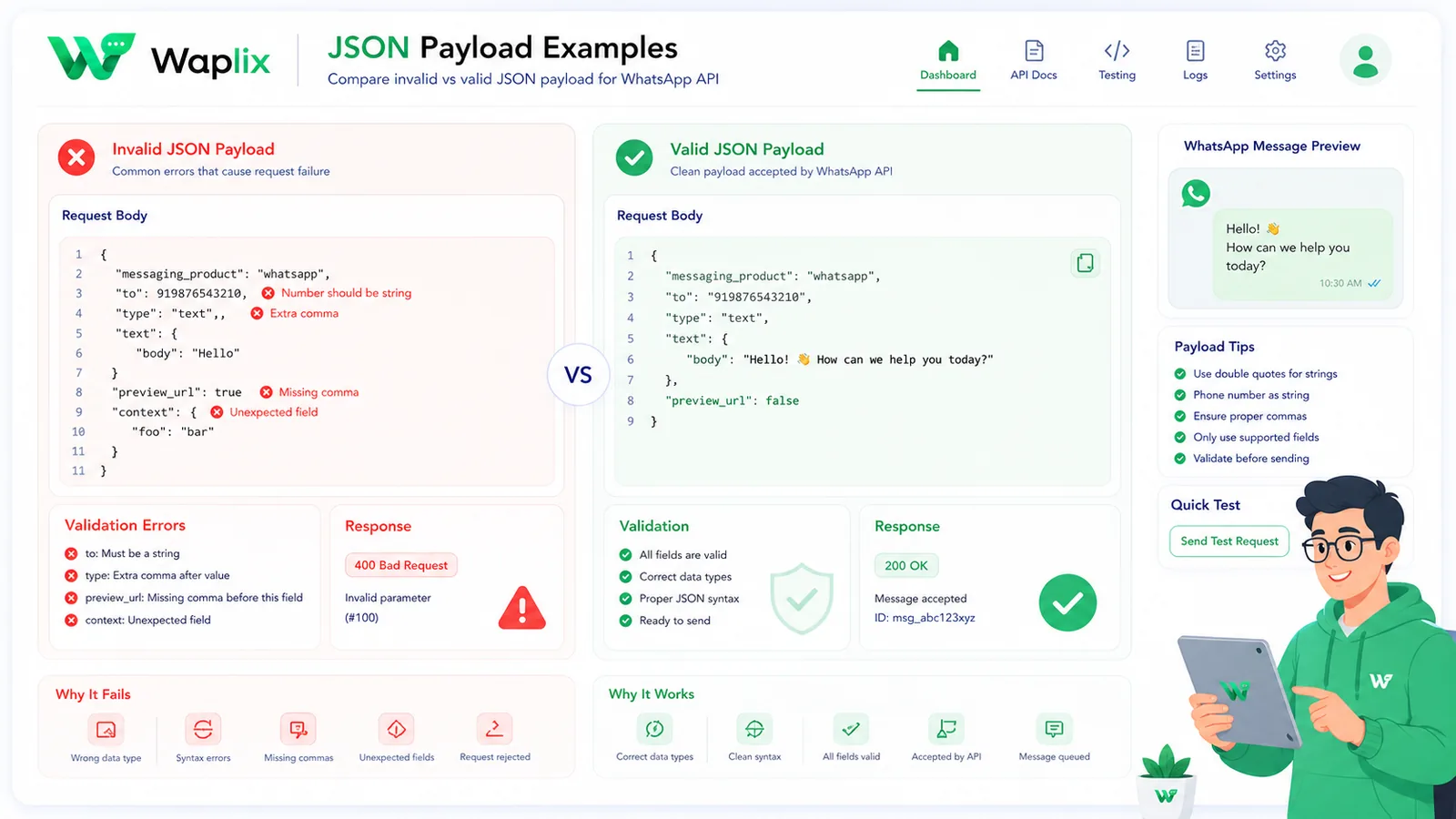Click the '(#100)' error code
This screenshot has width=1456, height=819.
tap(361, 618)
